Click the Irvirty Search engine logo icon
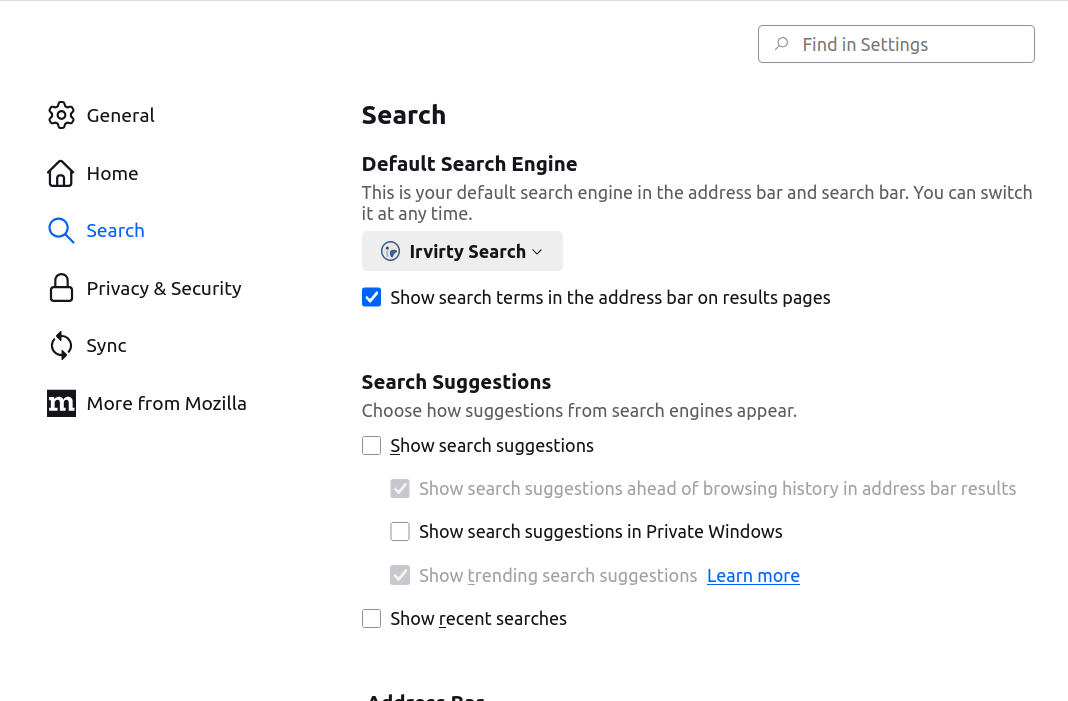1068x701 pixels. click(x=391, y=251)
